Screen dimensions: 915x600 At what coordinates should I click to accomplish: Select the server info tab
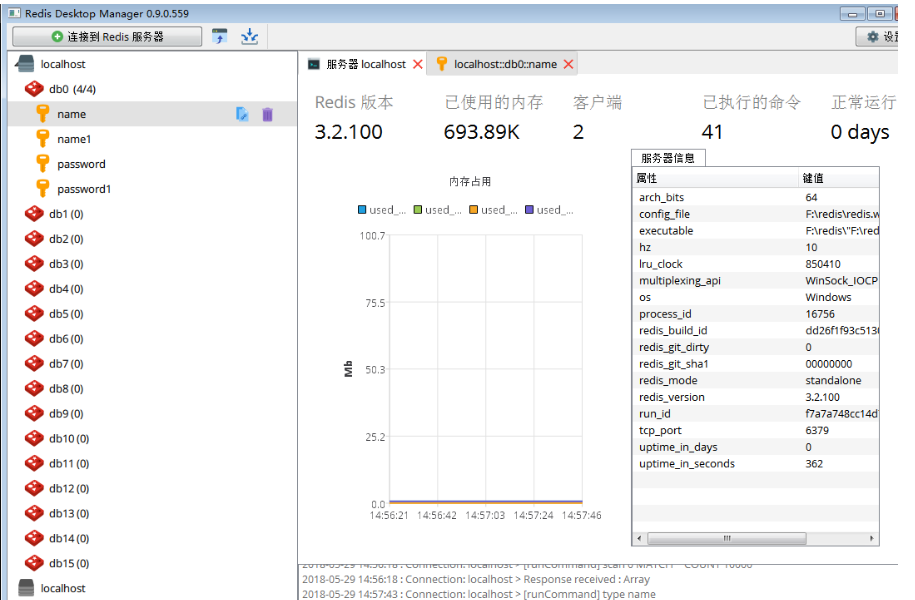(x=668, y=158)
